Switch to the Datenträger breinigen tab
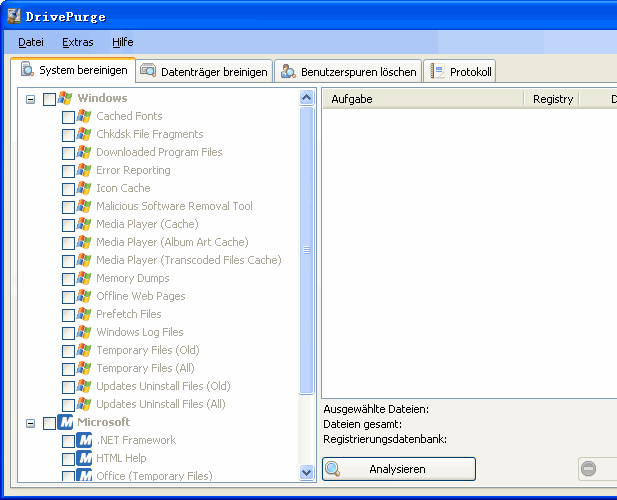Image resolution: width=617 pixels, height=500 pixels. (205, 72)
